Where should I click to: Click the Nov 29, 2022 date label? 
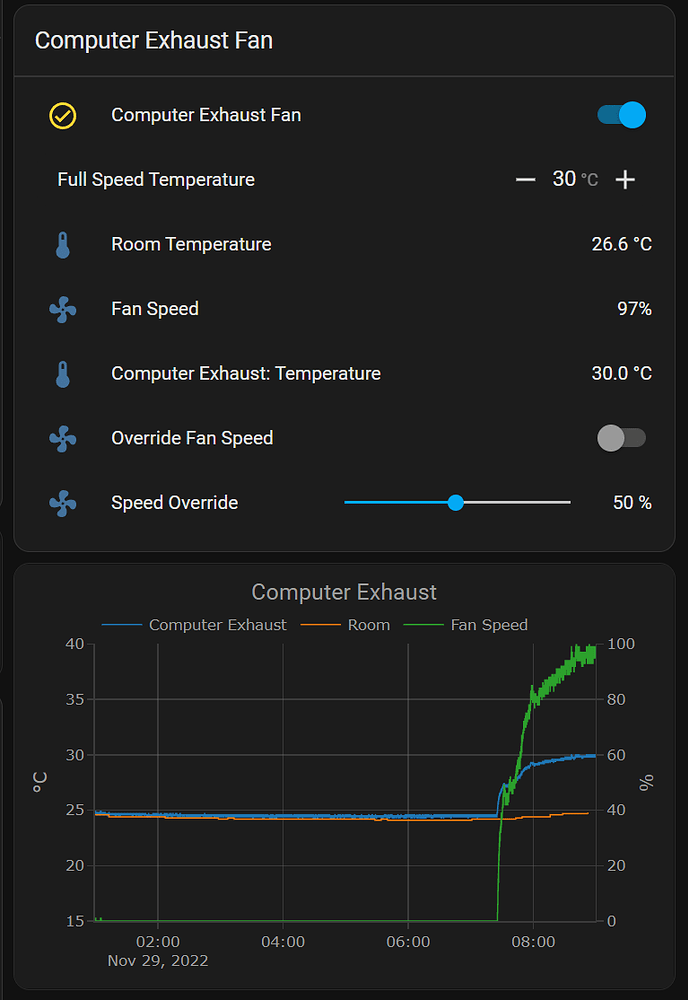[158, 961]
